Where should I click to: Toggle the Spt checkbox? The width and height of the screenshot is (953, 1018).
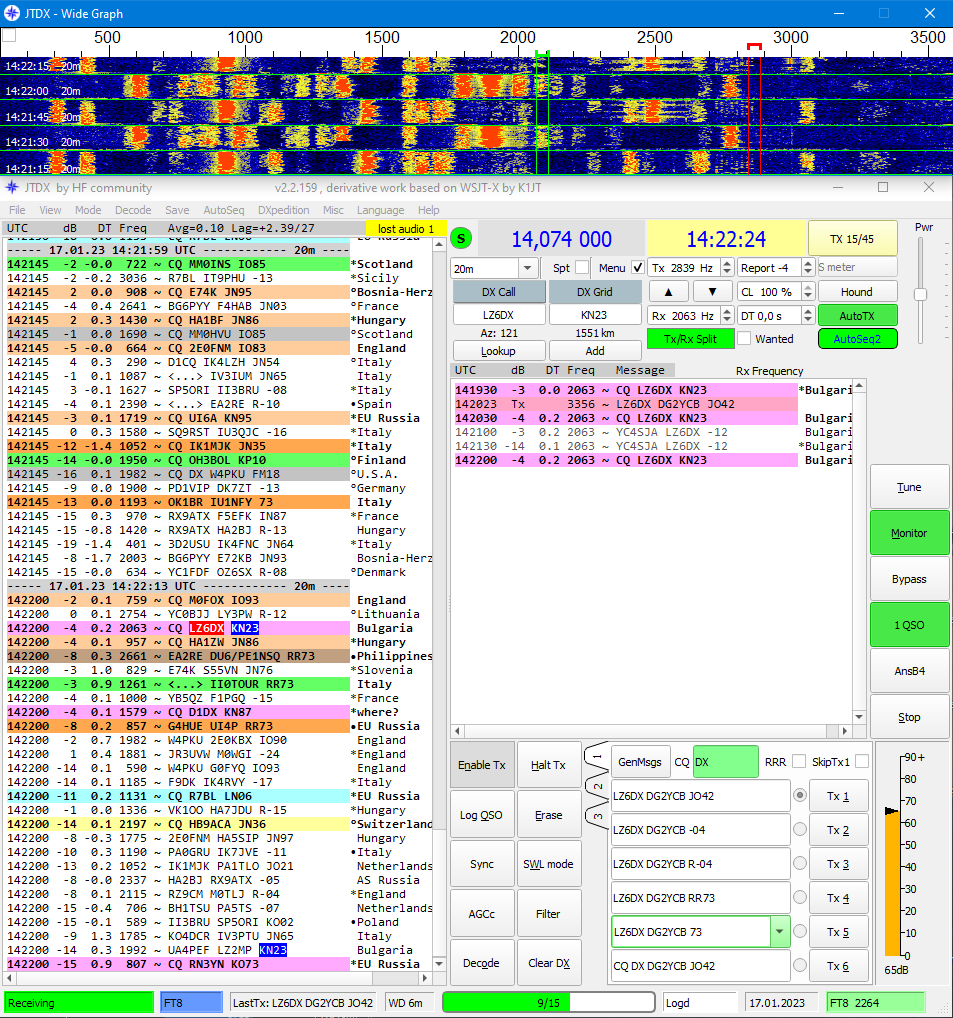(582, 267)
